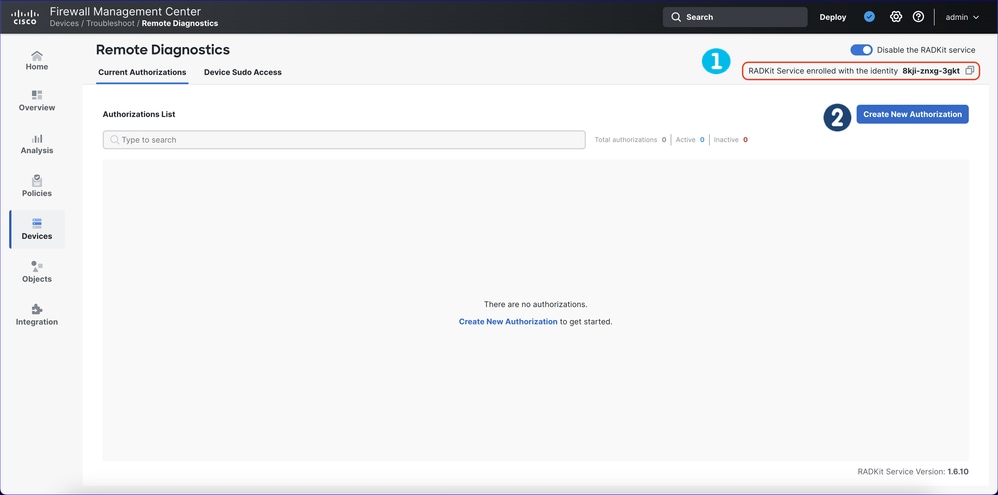
Task: Click the Deploy menu item
Action: click(x=833, y=17)
